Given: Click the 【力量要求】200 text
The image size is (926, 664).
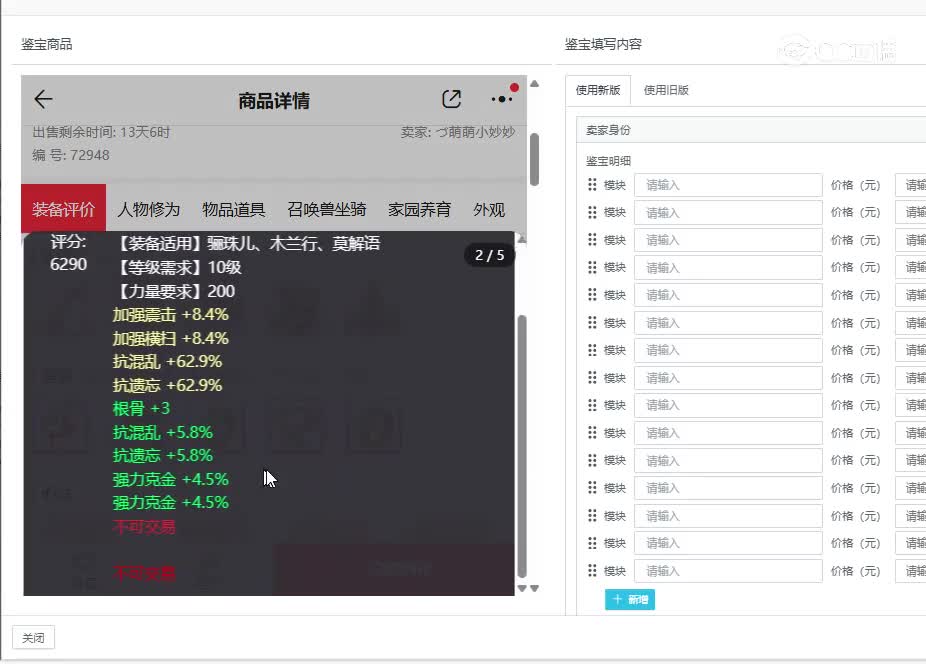Looking at the screenshot, I should (x=174, y=291).
